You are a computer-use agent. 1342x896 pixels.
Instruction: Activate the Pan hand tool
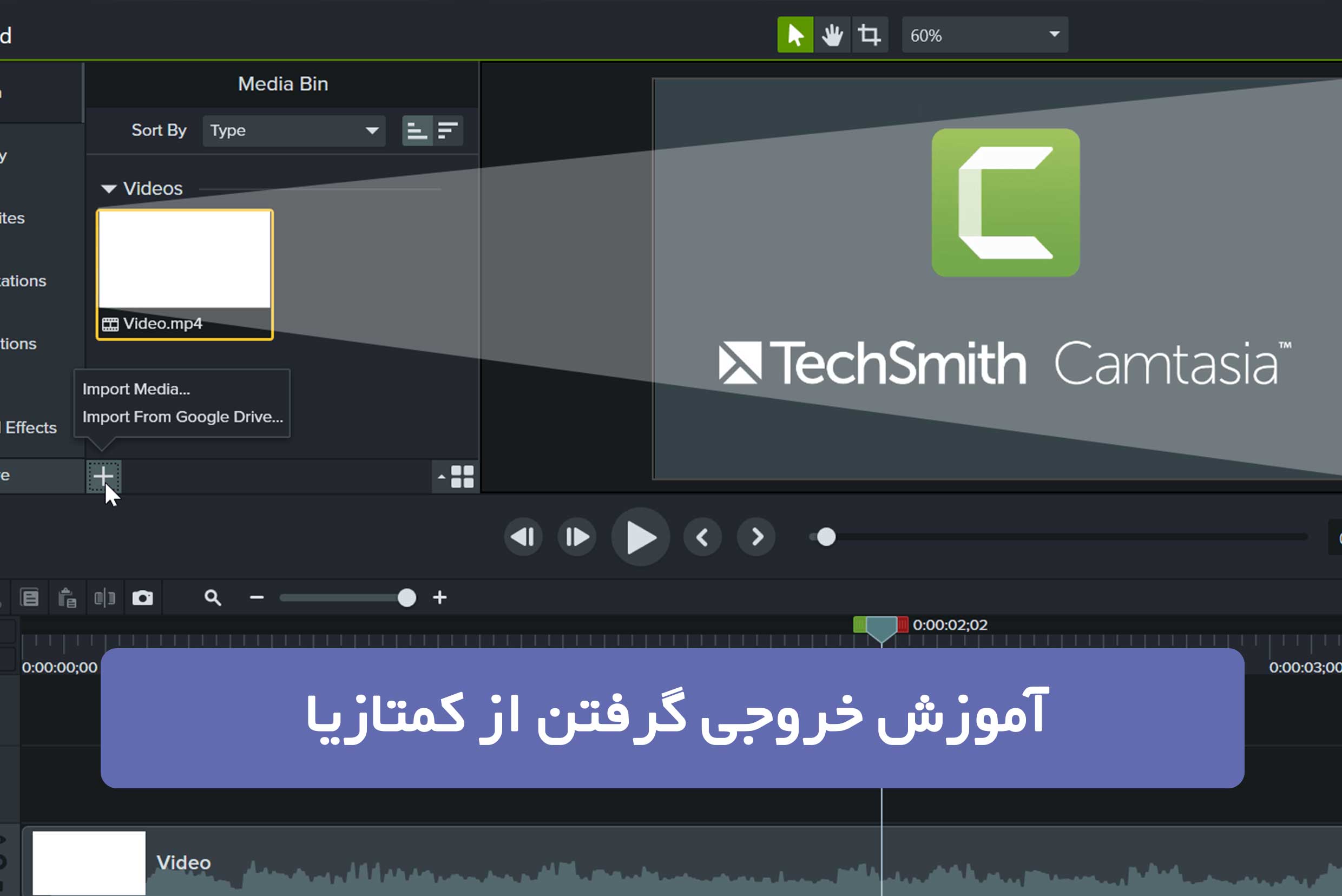(x=832, y=35)
